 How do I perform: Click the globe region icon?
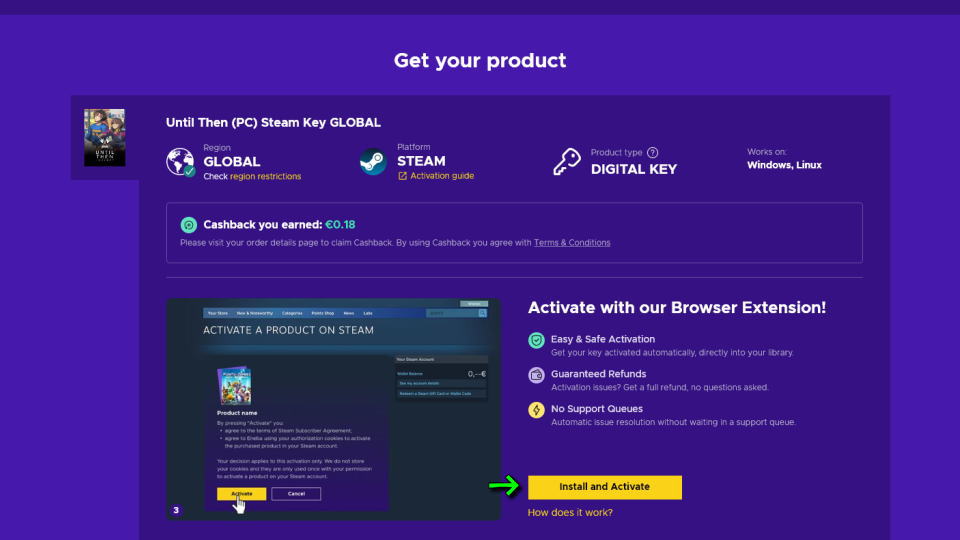181,162
